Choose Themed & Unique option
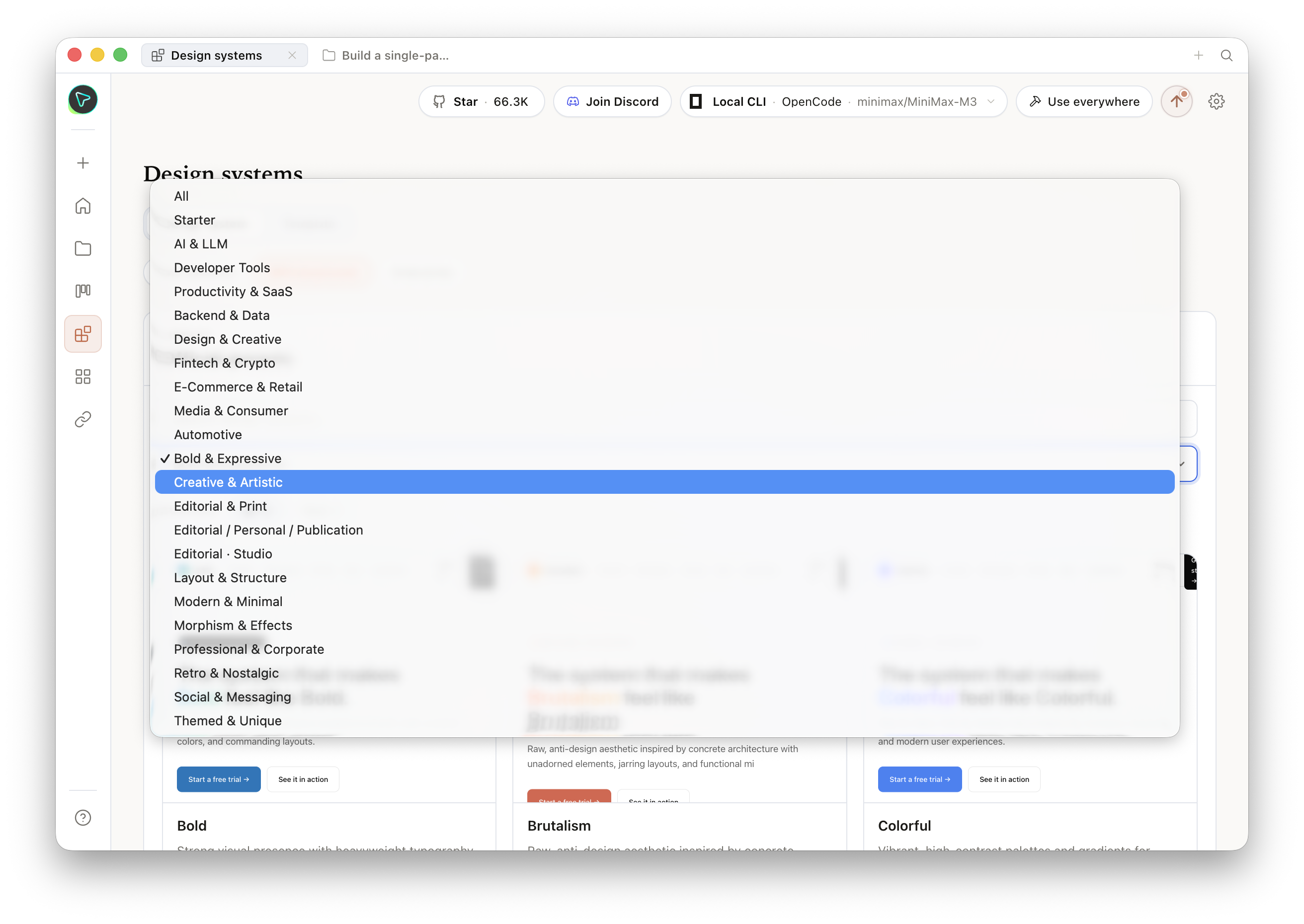Screen dimensions: 1304x924 coord(664,721)
